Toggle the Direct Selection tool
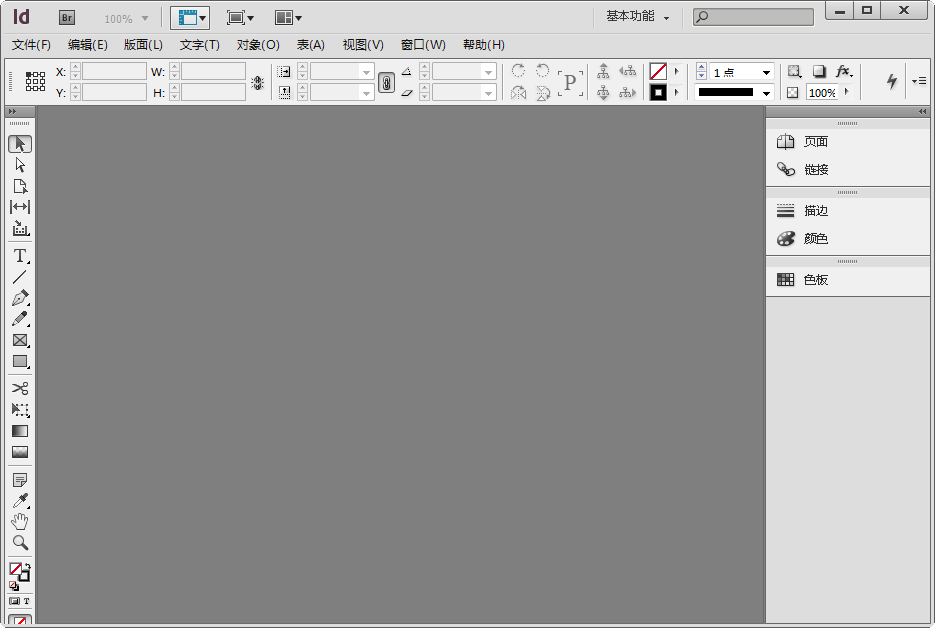Viewport: 935px width, 628px height. [20, 164]
